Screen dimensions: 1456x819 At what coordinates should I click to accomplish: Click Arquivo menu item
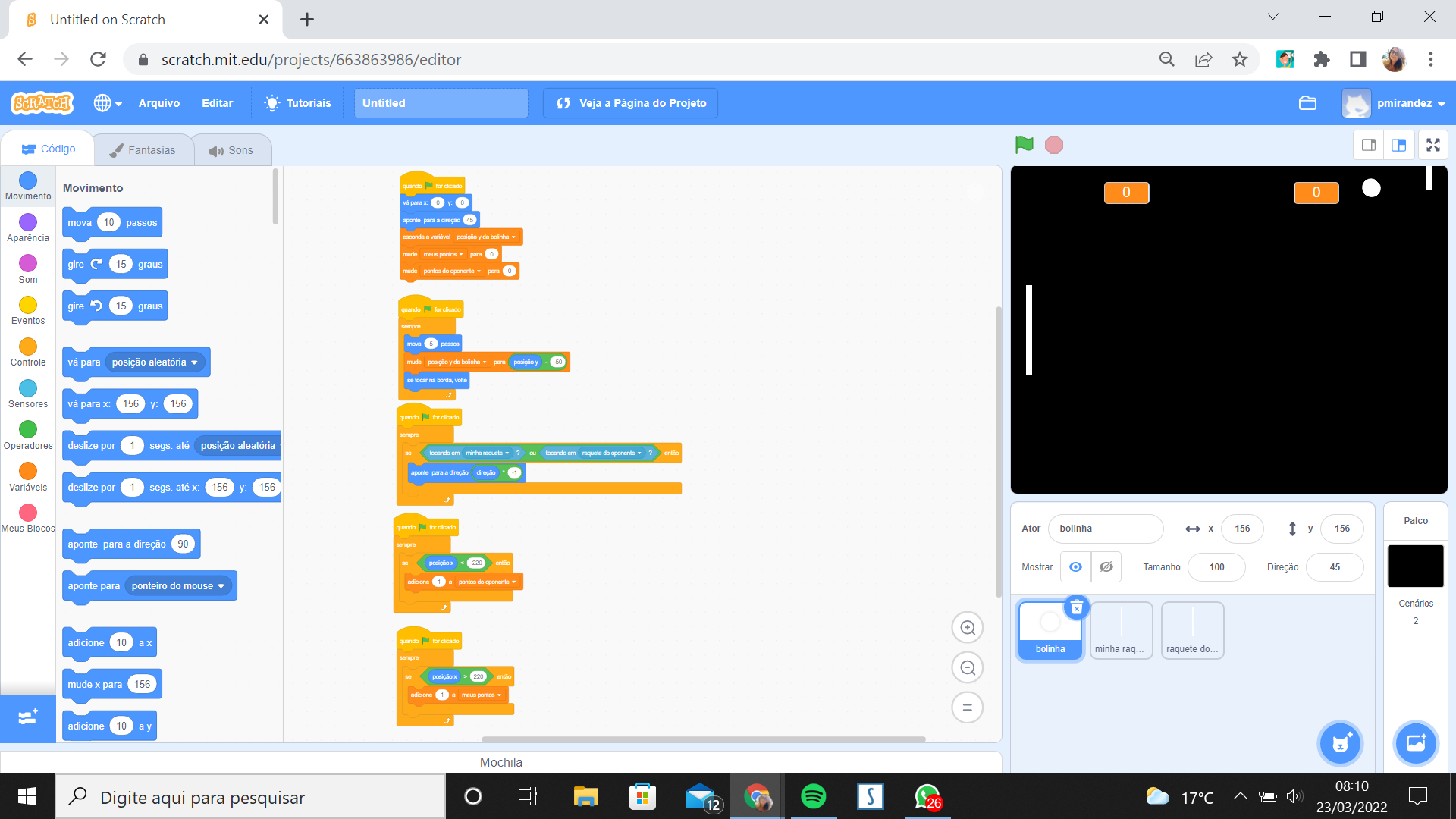(159, 103)
